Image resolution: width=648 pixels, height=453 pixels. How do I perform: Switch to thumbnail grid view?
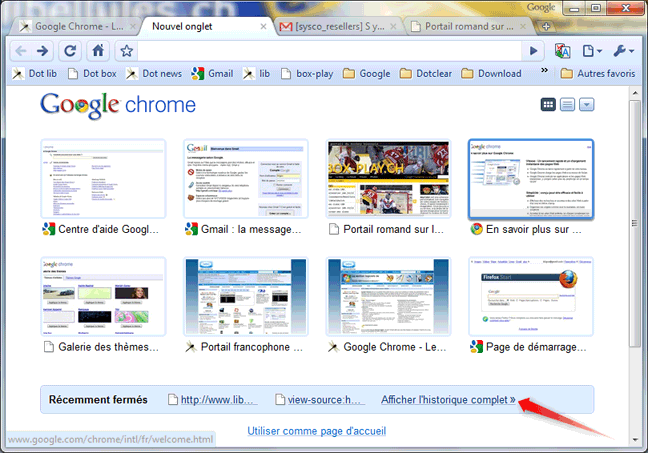548,105
